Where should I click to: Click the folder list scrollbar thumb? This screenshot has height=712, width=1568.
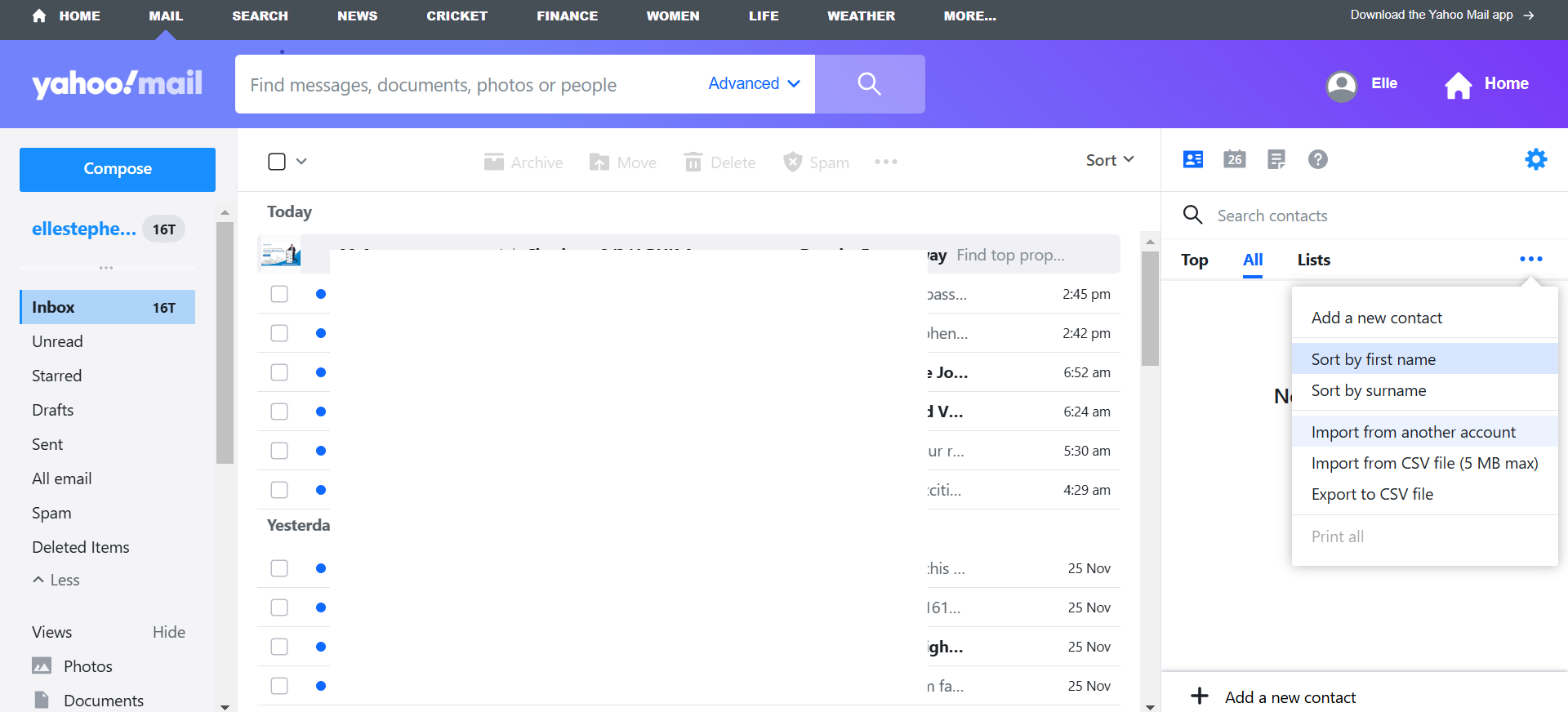click(x=225, y=343)
